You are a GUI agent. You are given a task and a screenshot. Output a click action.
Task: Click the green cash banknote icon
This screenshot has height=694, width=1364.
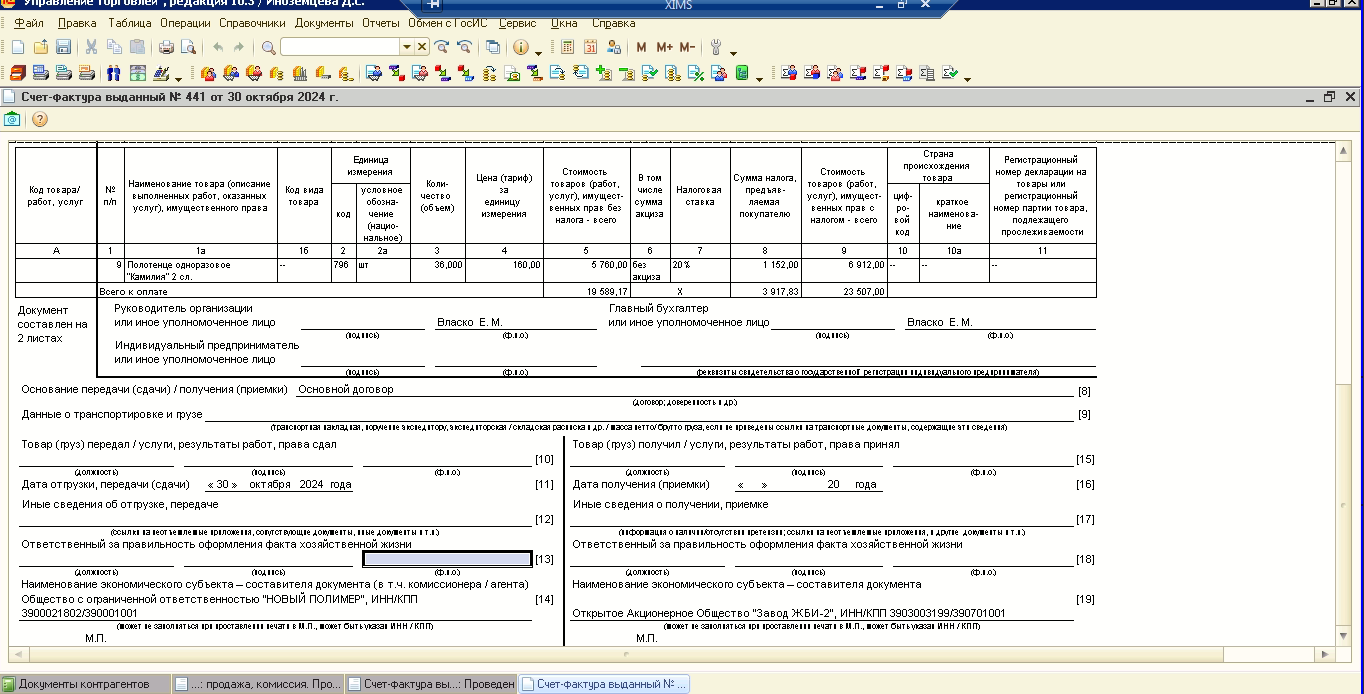137,73
